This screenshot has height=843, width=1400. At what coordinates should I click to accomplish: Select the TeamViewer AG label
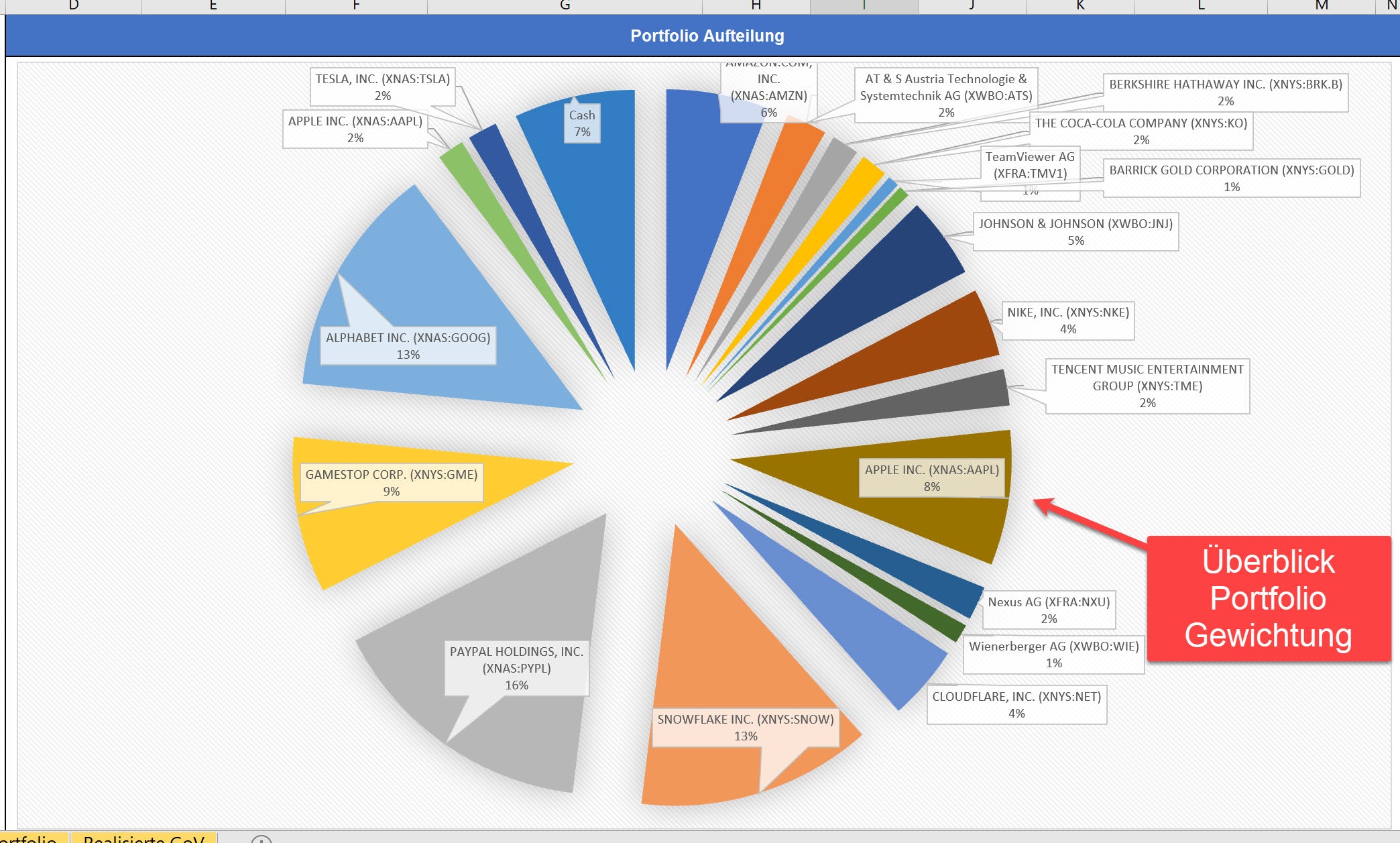pos(1030,173)
